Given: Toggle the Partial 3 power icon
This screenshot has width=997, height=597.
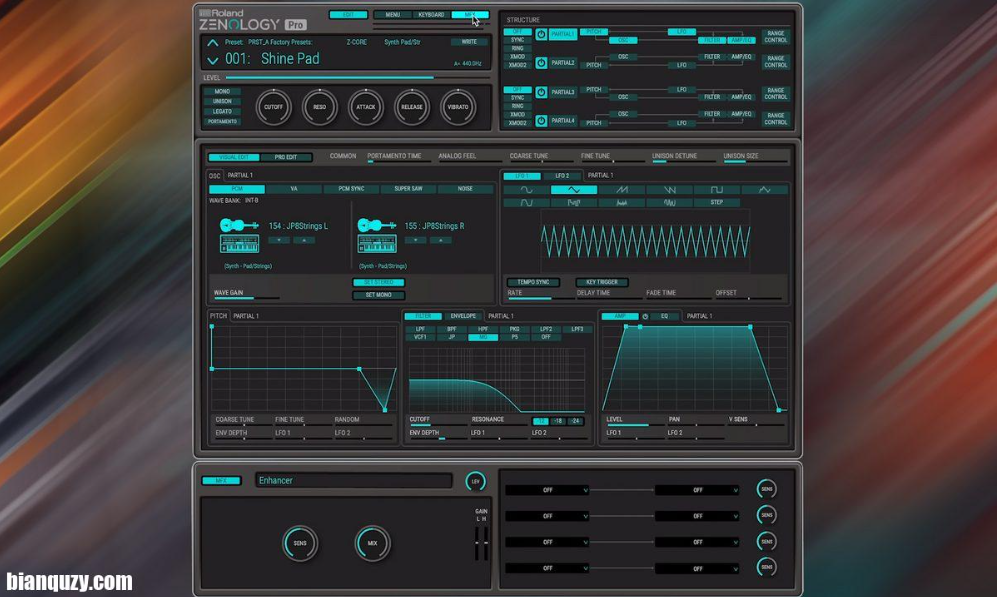Looking at the screenshot, I should (541, 92).
